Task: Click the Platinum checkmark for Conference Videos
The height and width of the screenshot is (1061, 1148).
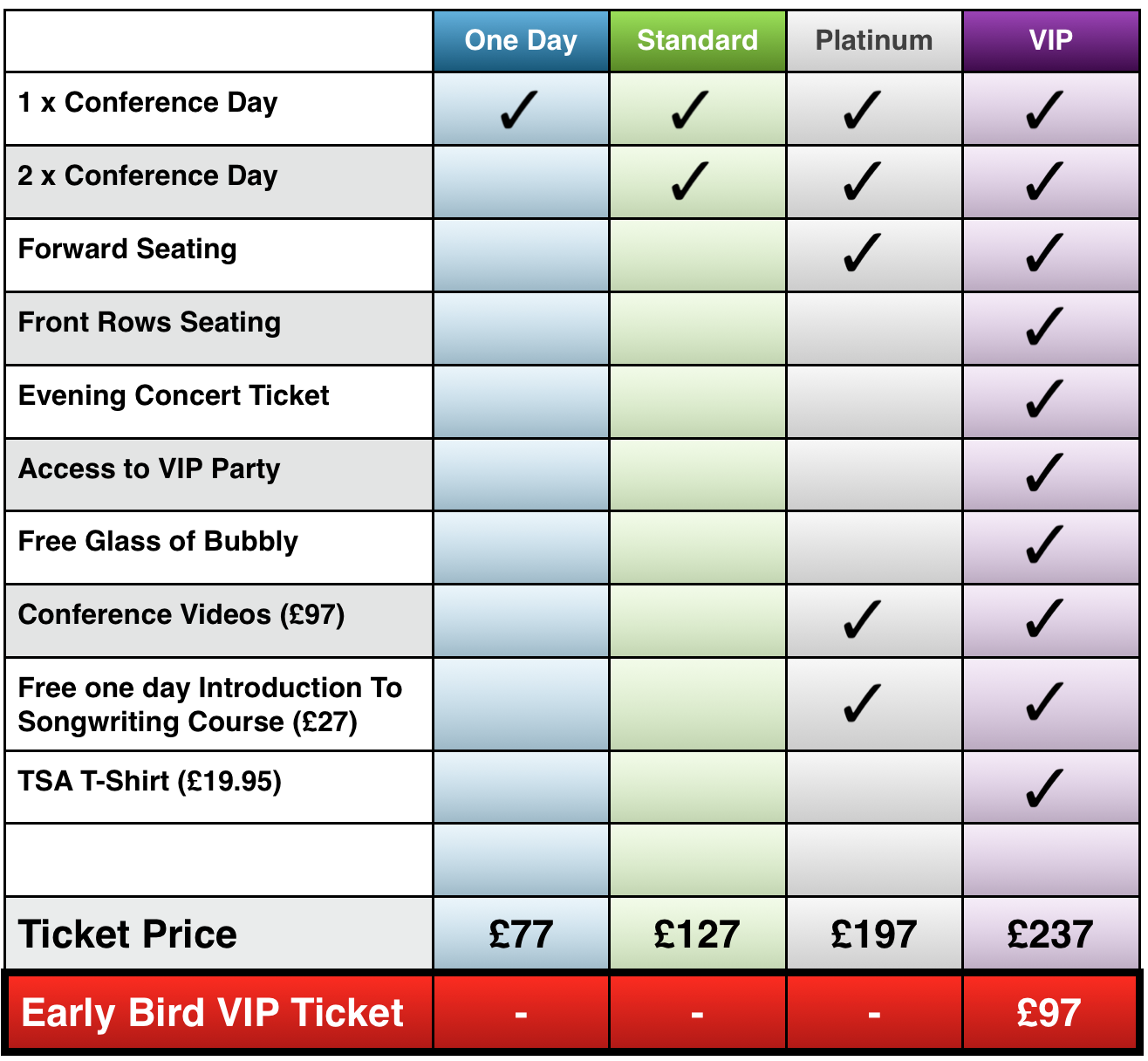Action: [x=863, y=619]
